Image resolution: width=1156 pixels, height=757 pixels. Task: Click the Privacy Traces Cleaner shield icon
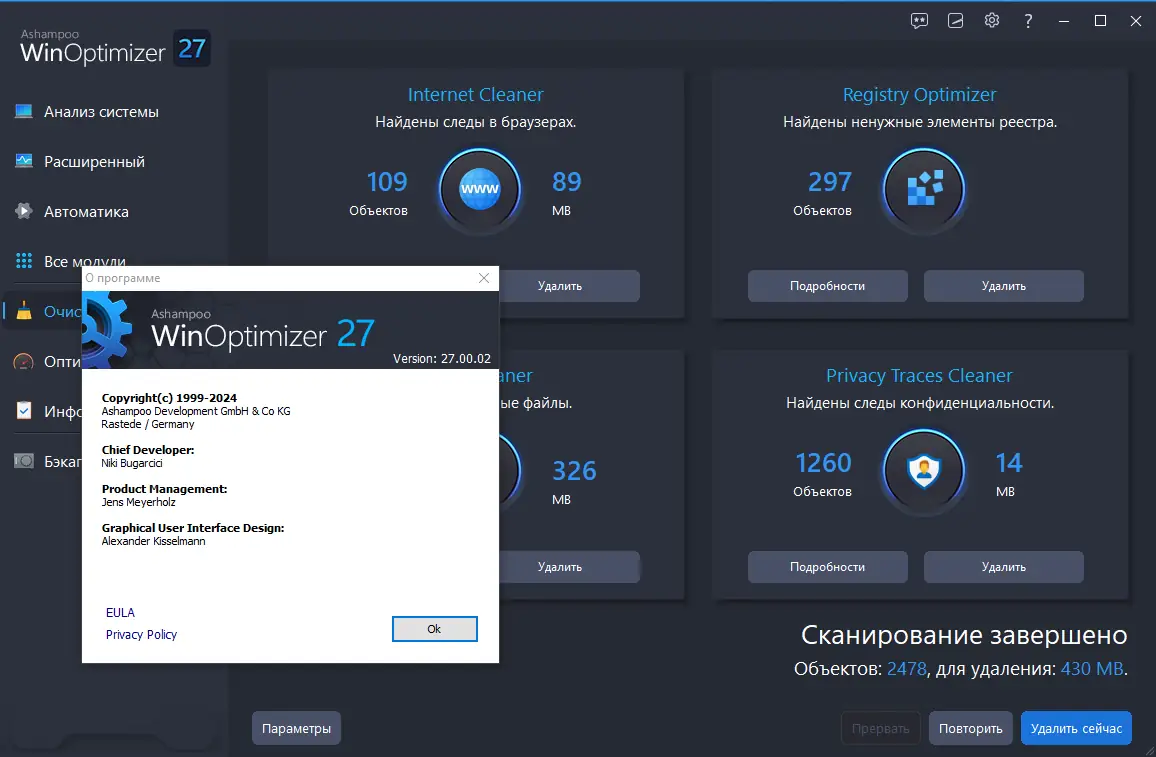[x=924, y=470]
